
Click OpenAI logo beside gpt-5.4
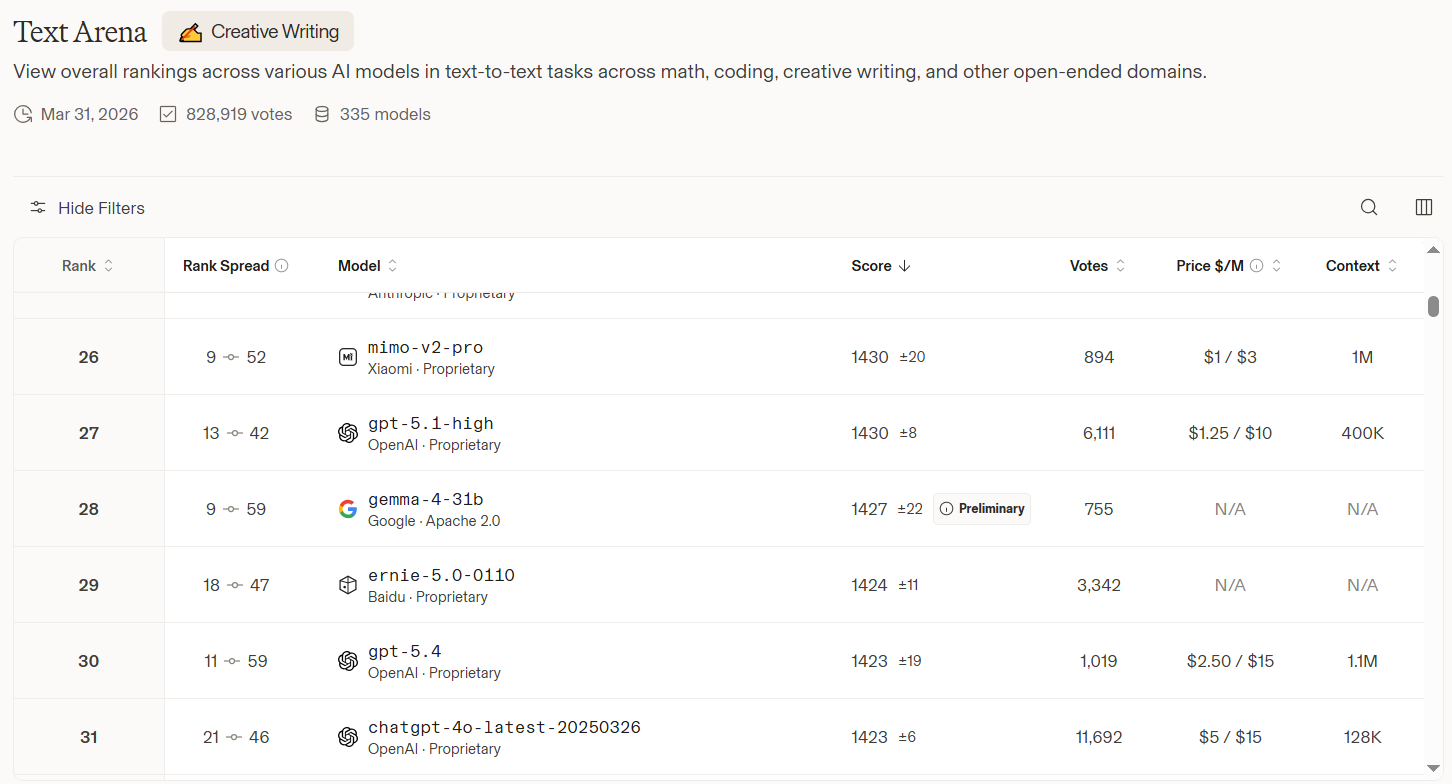[x=348, y=661]
